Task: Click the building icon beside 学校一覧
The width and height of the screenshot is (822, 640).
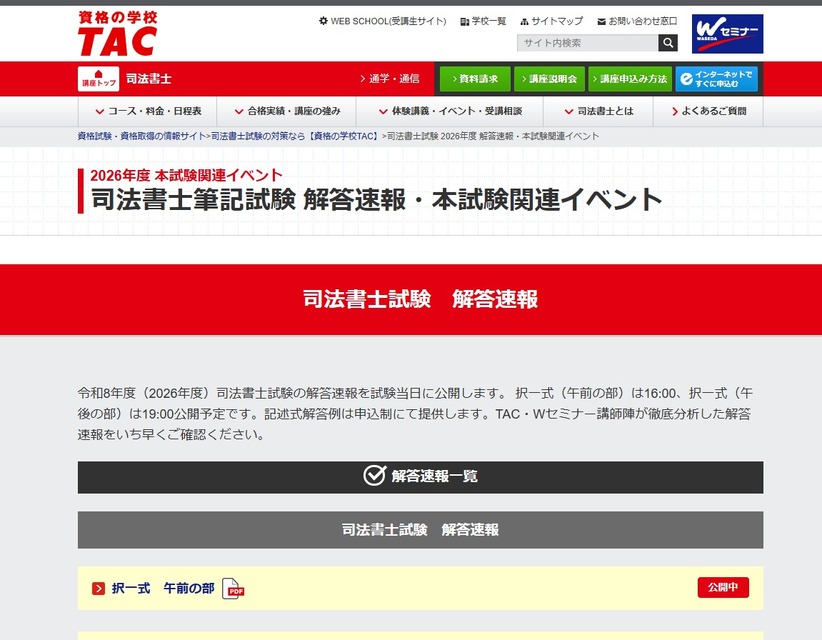Action: [464, 21]
